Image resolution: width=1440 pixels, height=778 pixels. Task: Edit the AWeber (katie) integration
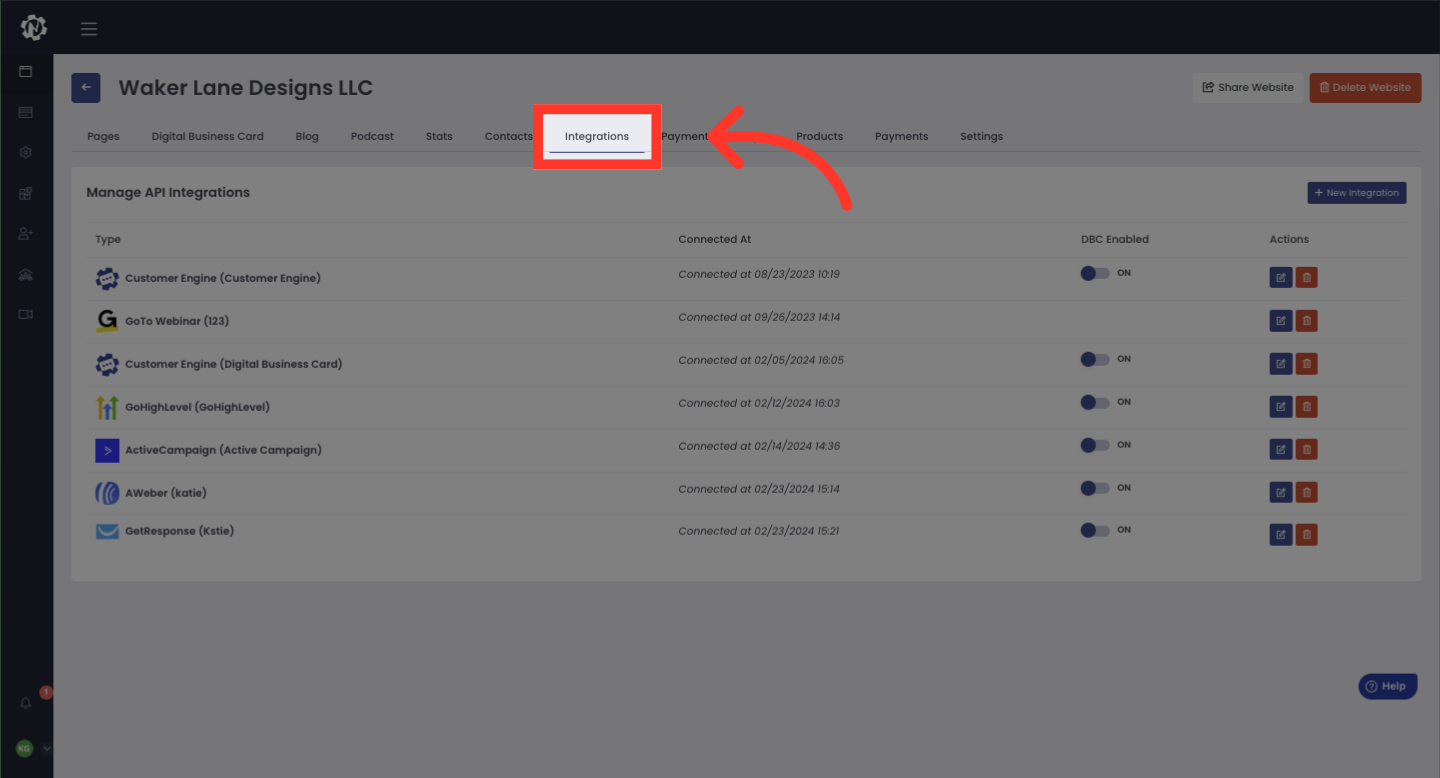click(1281, 493)
